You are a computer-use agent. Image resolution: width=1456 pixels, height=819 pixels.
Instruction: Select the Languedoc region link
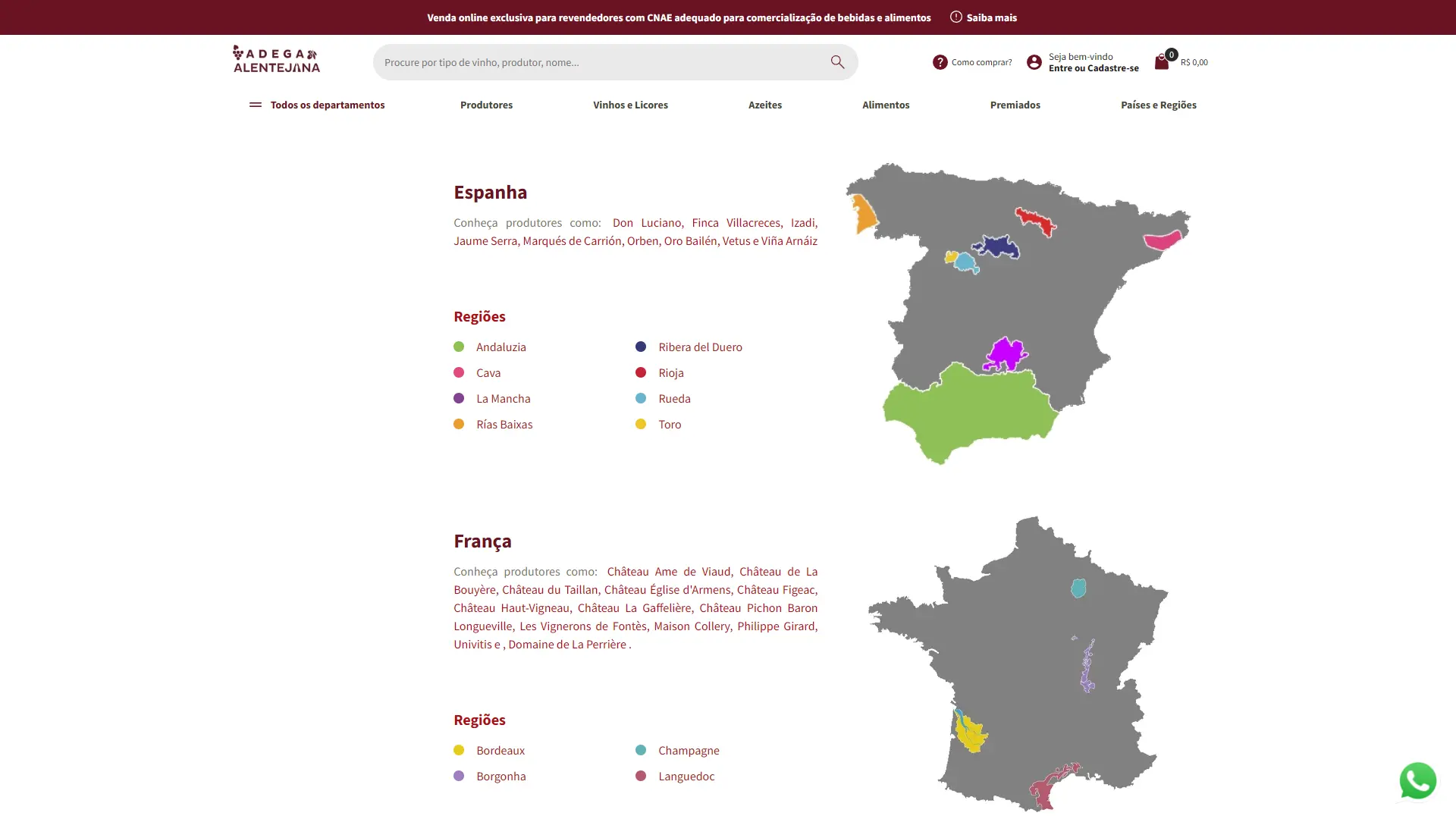tap(686, 776)
